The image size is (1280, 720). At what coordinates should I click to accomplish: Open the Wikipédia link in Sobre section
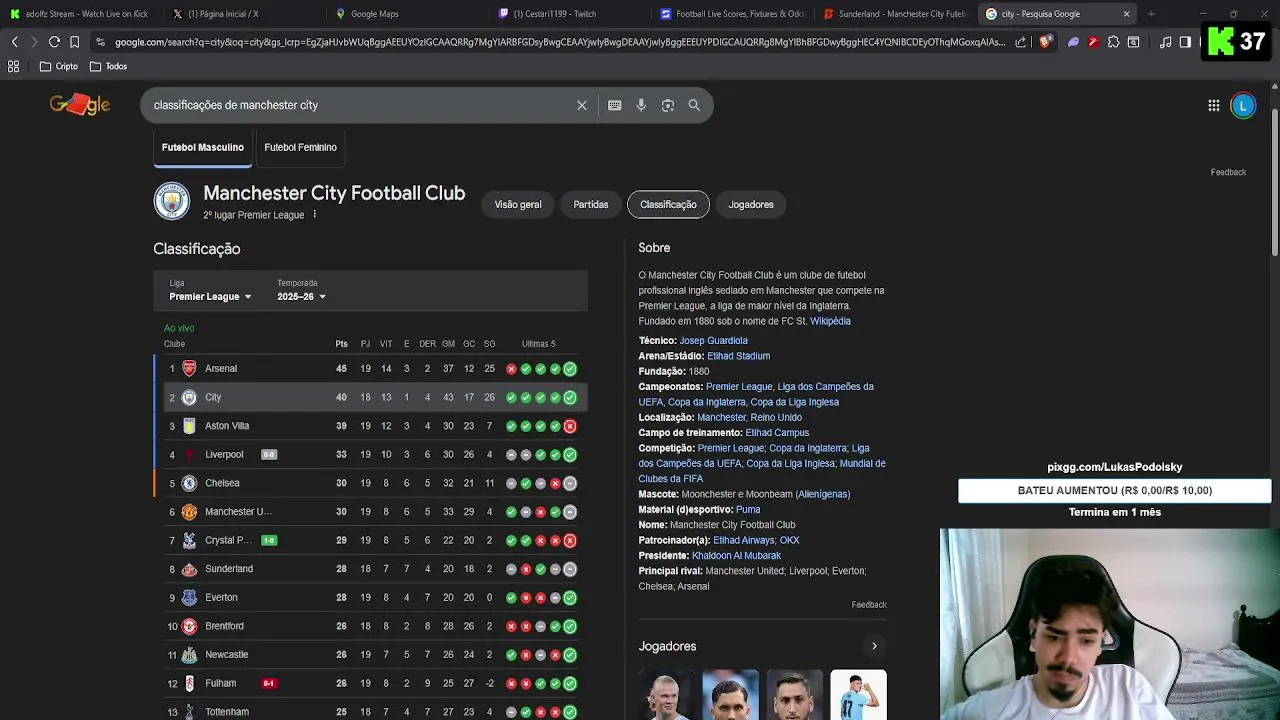tap(830, 321)
